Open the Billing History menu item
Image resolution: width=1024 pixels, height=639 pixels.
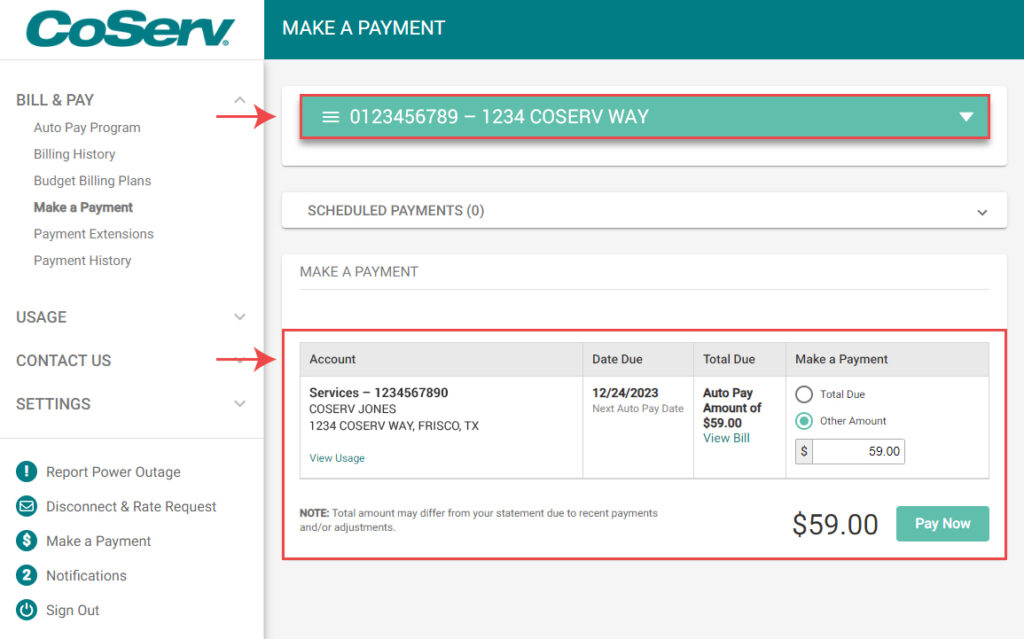(x=74, y=154)
